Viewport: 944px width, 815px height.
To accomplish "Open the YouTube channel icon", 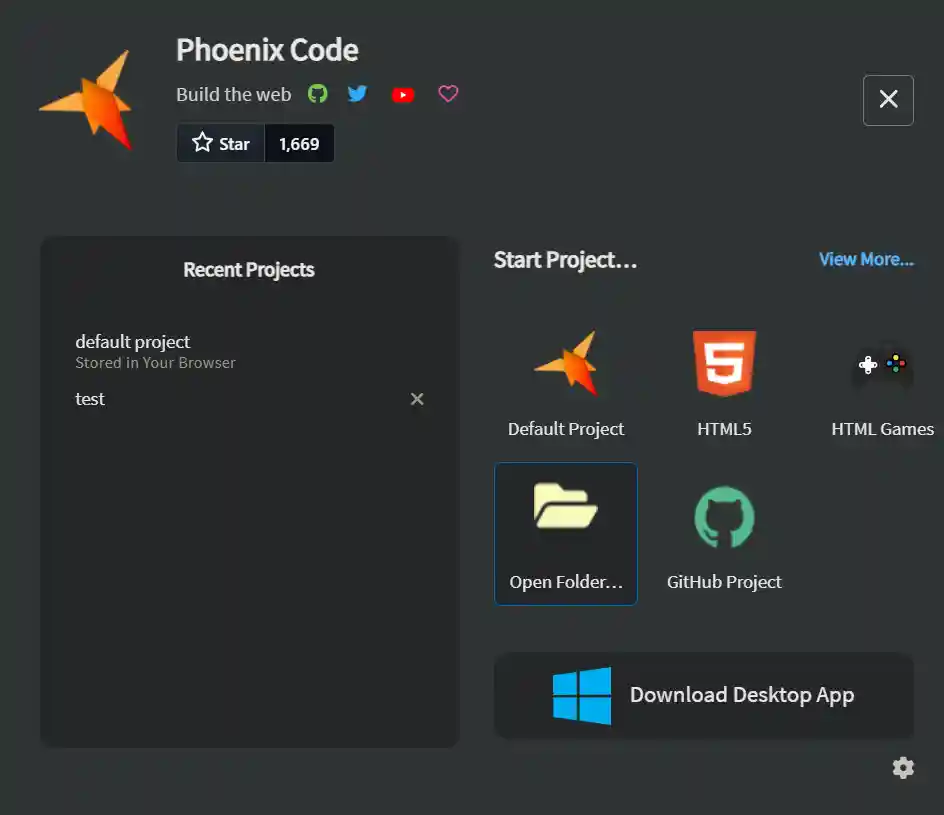I will point(403,93).
